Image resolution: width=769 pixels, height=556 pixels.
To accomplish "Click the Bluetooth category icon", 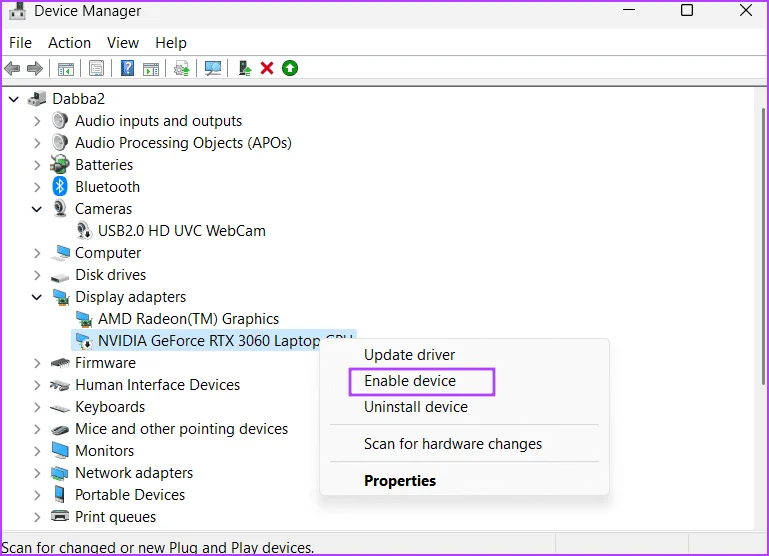I will tap(59, 186).
